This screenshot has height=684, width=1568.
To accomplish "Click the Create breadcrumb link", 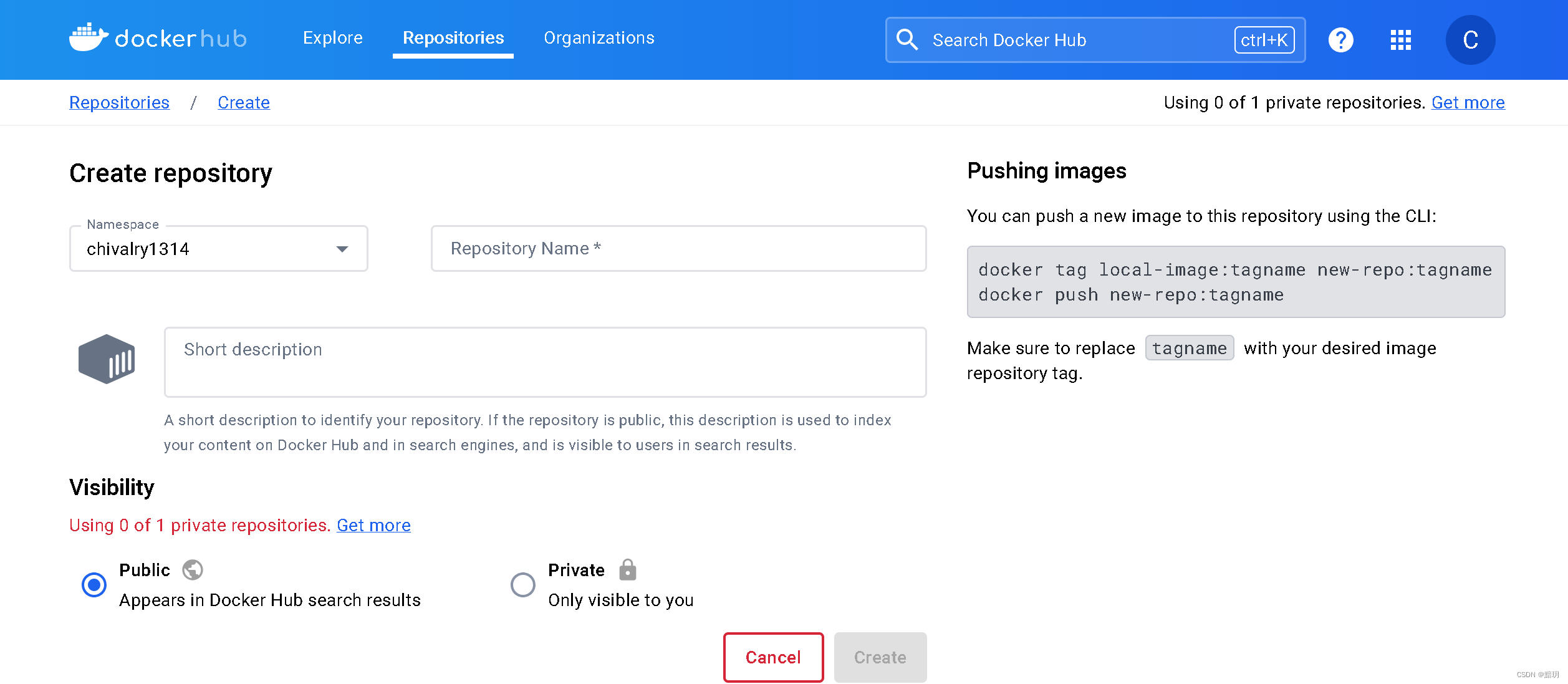I will (x=244, y=102).
